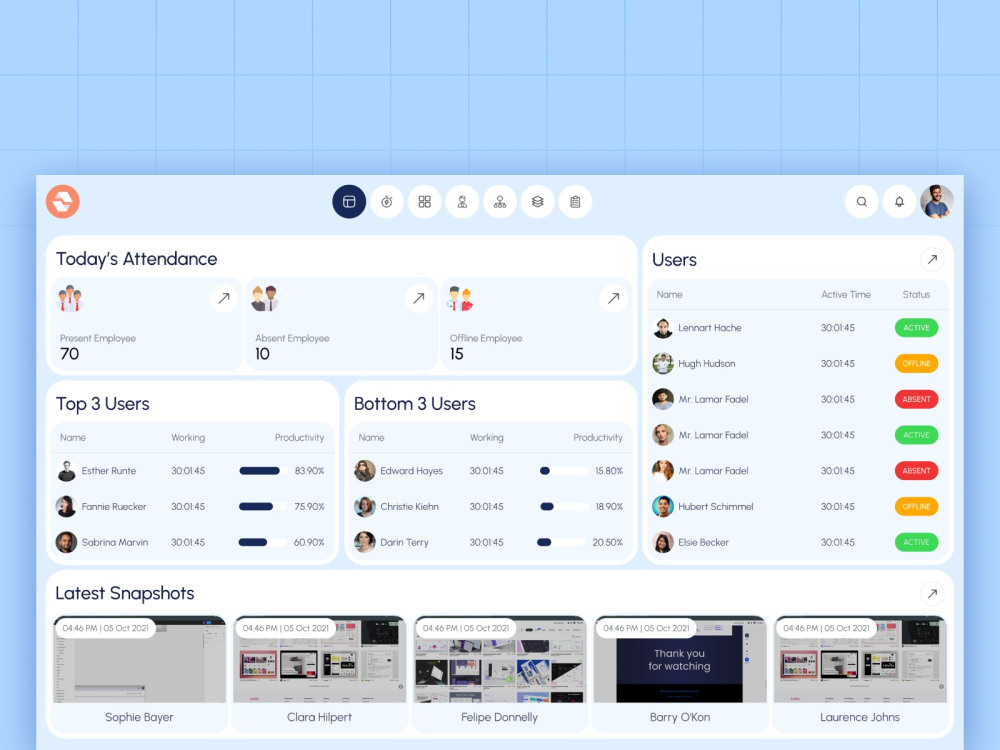Click the Present Employee people illustration
1000x750 pixels.
tap(70, 298)
